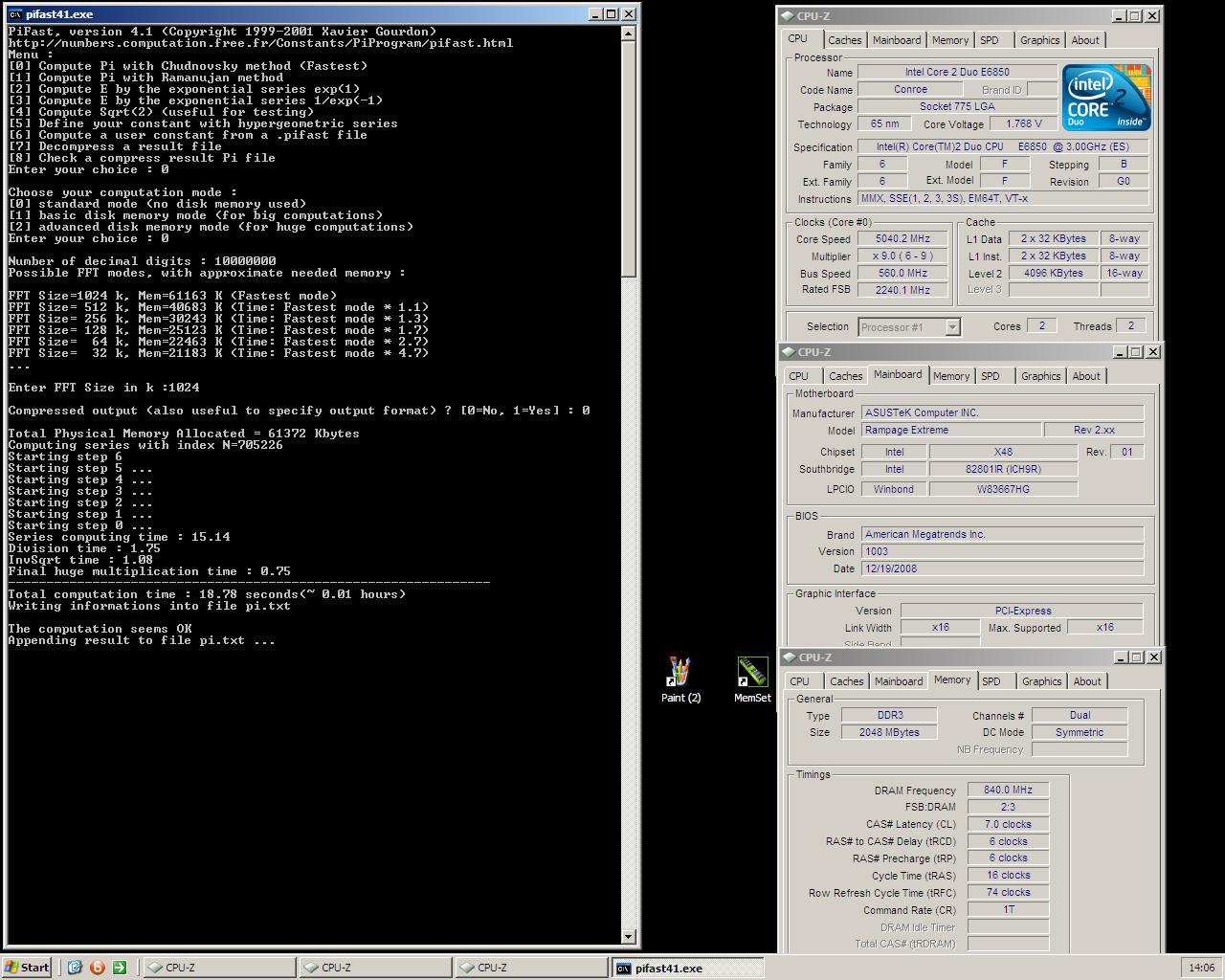1225x980 pixels.
Task: Open Memory tab in top CPU-Z window
Action: (x=950, y=40)
